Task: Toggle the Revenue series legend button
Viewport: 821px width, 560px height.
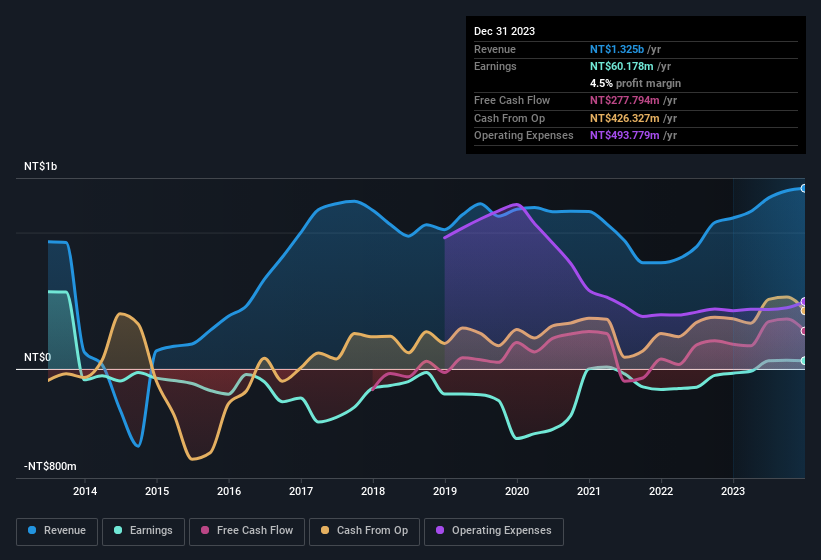Action: pos(57,531)
